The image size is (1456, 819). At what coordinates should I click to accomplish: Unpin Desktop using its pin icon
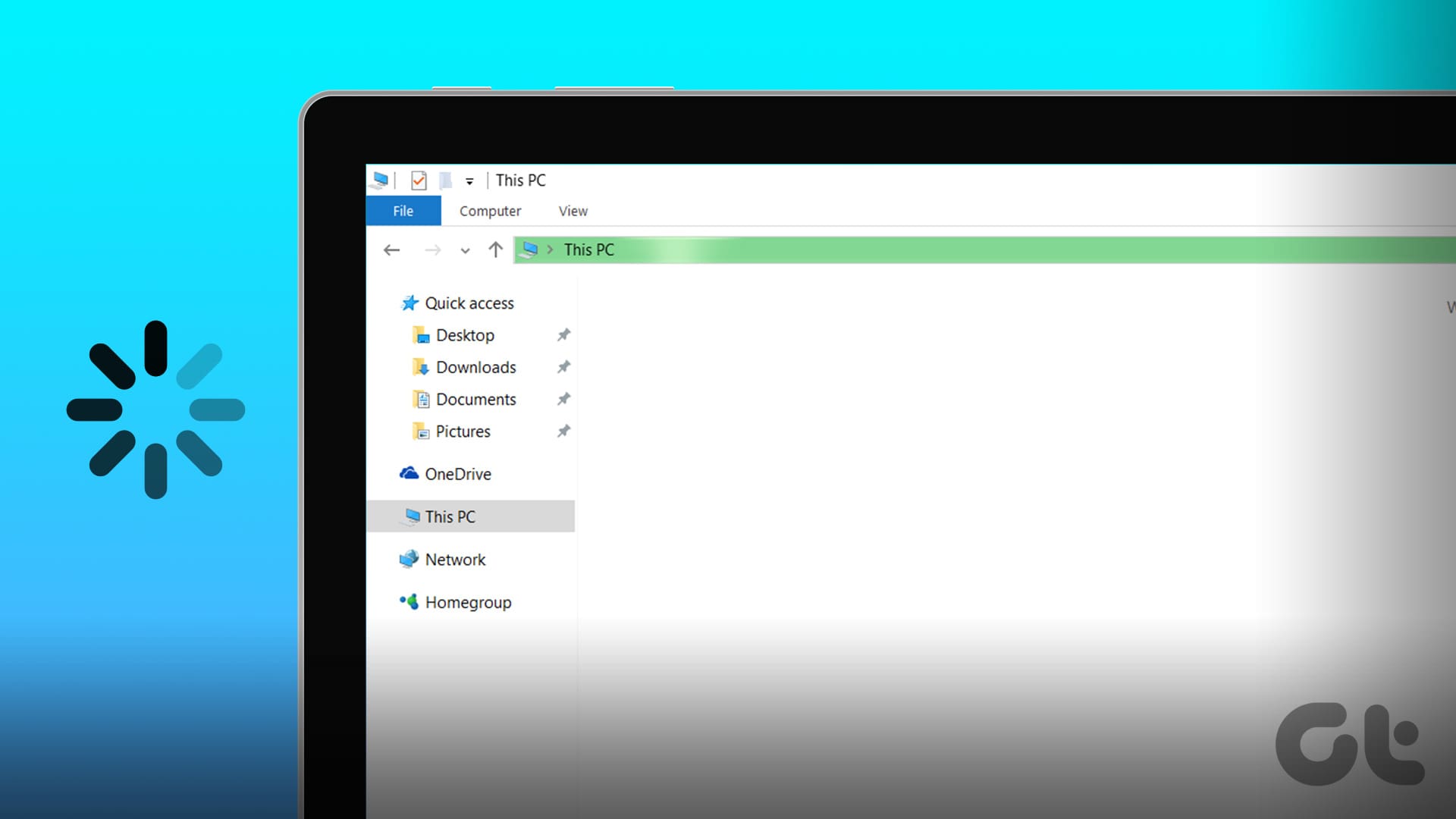(563, 335)
